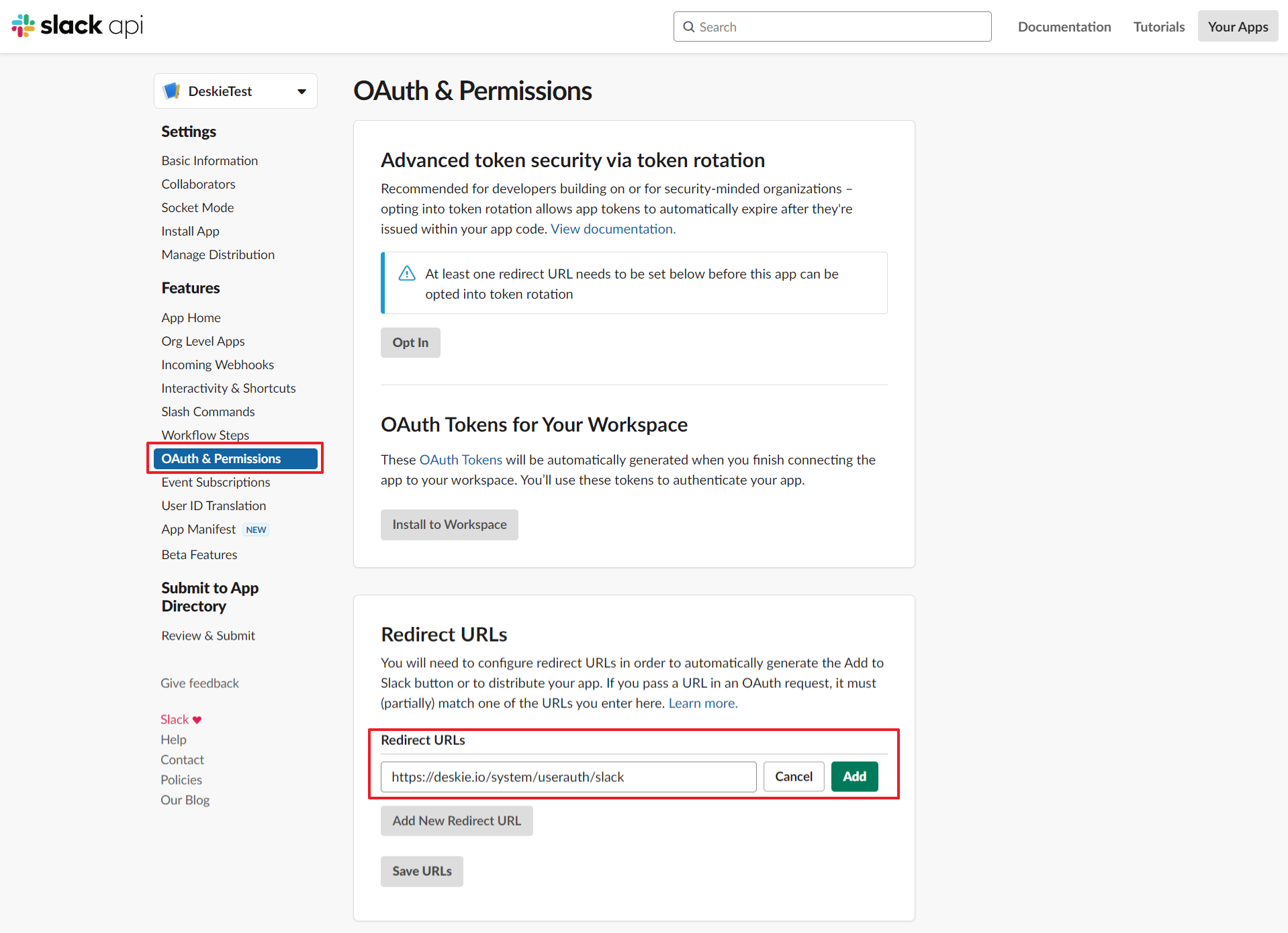This screenshot has height=933, width=1288.
Task: Click into the redirect URL input field
Action: [x=568, y=777]
